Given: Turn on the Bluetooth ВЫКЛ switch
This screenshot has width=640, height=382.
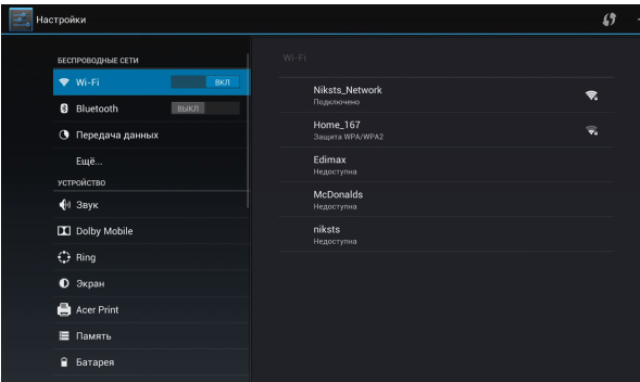Looking at the screenshot, I should pos(205,109).
